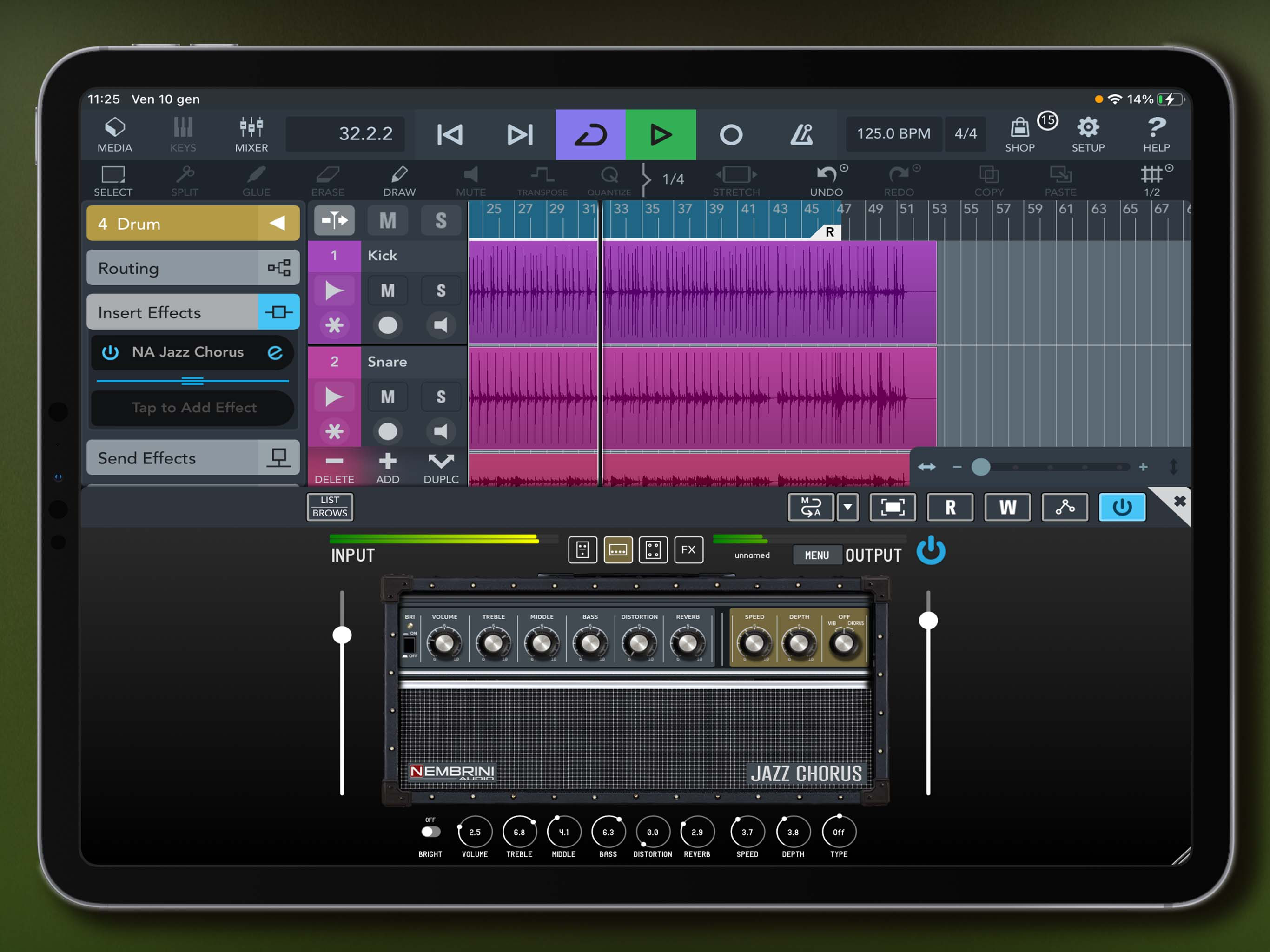Delete the selected track
The image size is (1270, 952).
334,469
